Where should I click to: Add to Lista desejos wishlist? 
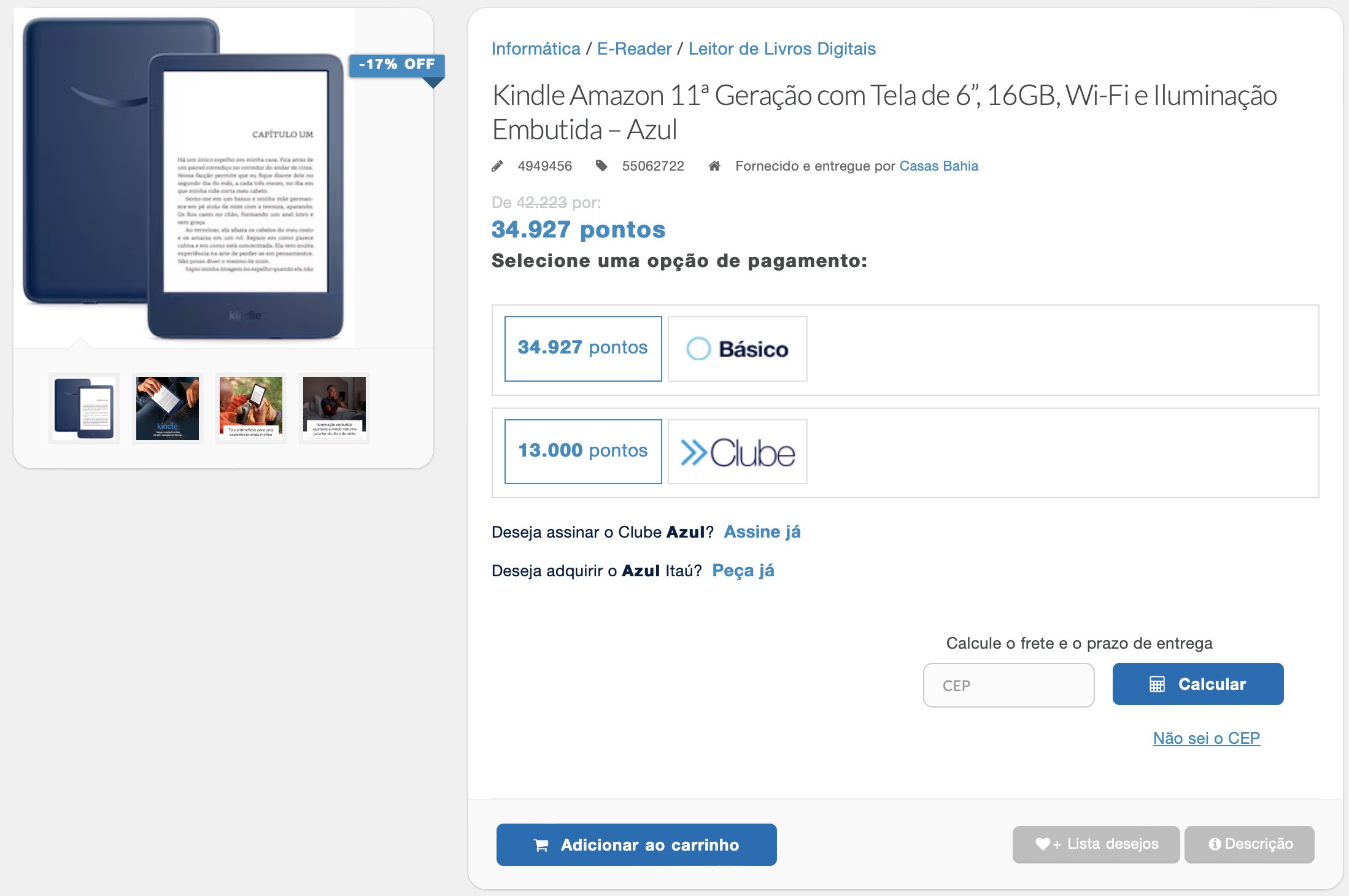[x=1096, y=844]
